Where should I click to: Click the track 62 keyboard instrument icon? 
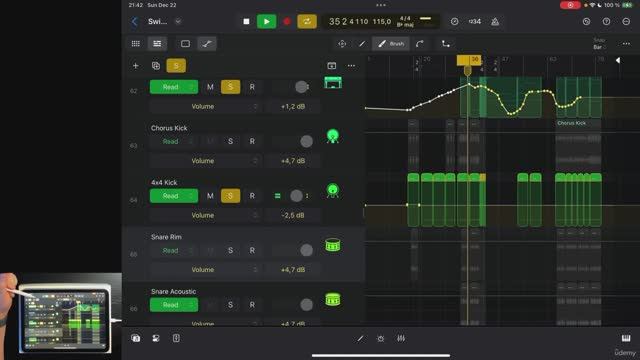point(333,82)
